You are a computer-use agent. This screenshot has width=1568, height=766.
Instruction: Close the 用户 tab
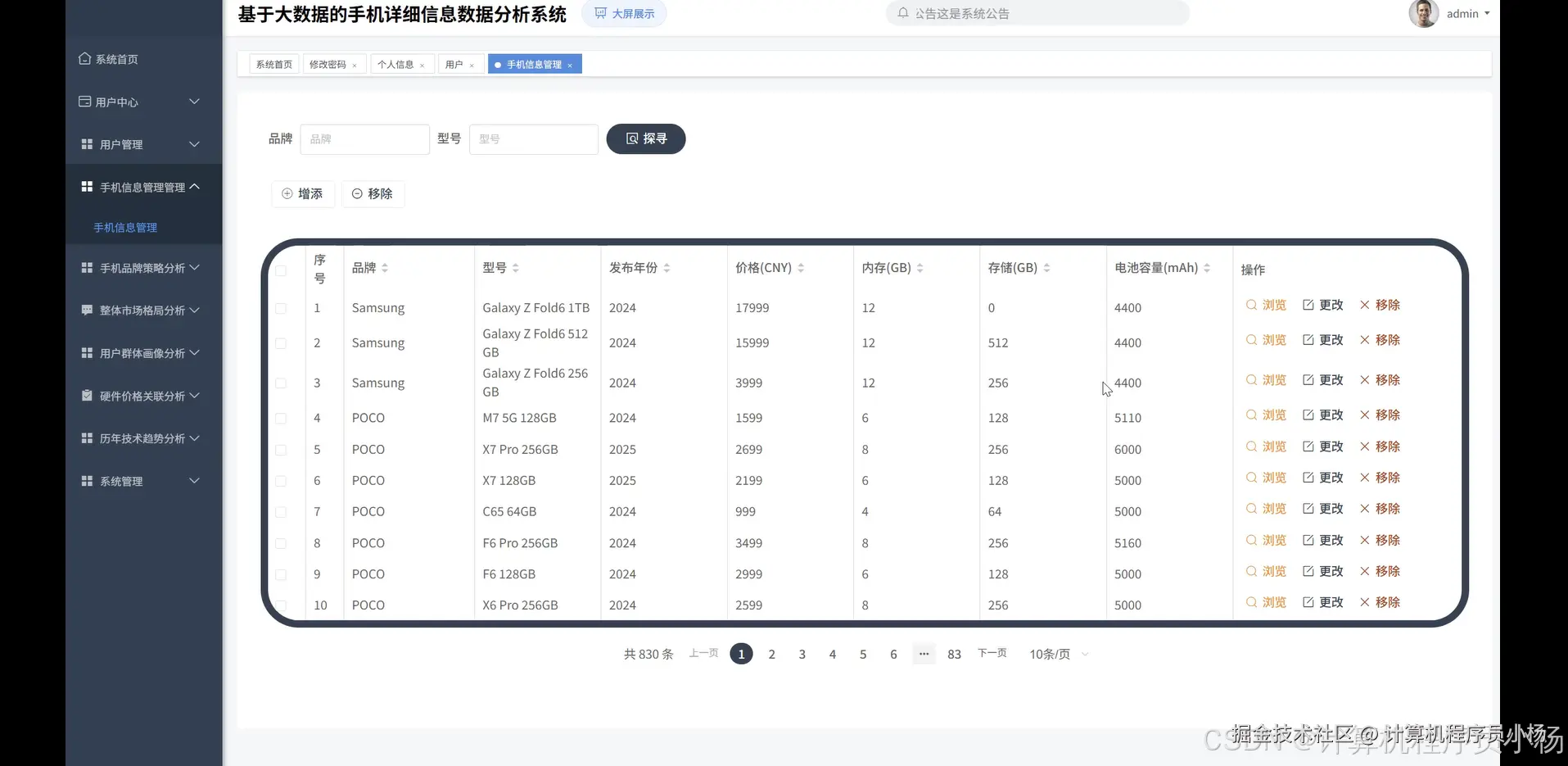[x=472, y=66]
